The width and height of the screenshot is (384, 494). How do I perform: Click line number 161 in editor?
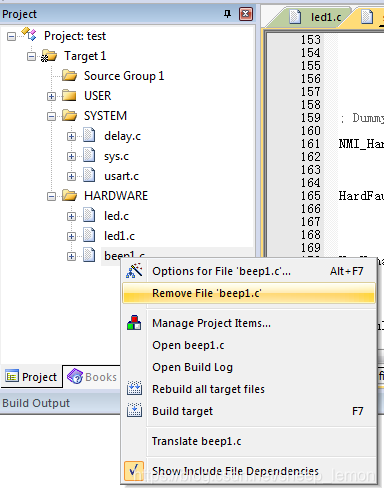tap(311, 144)
